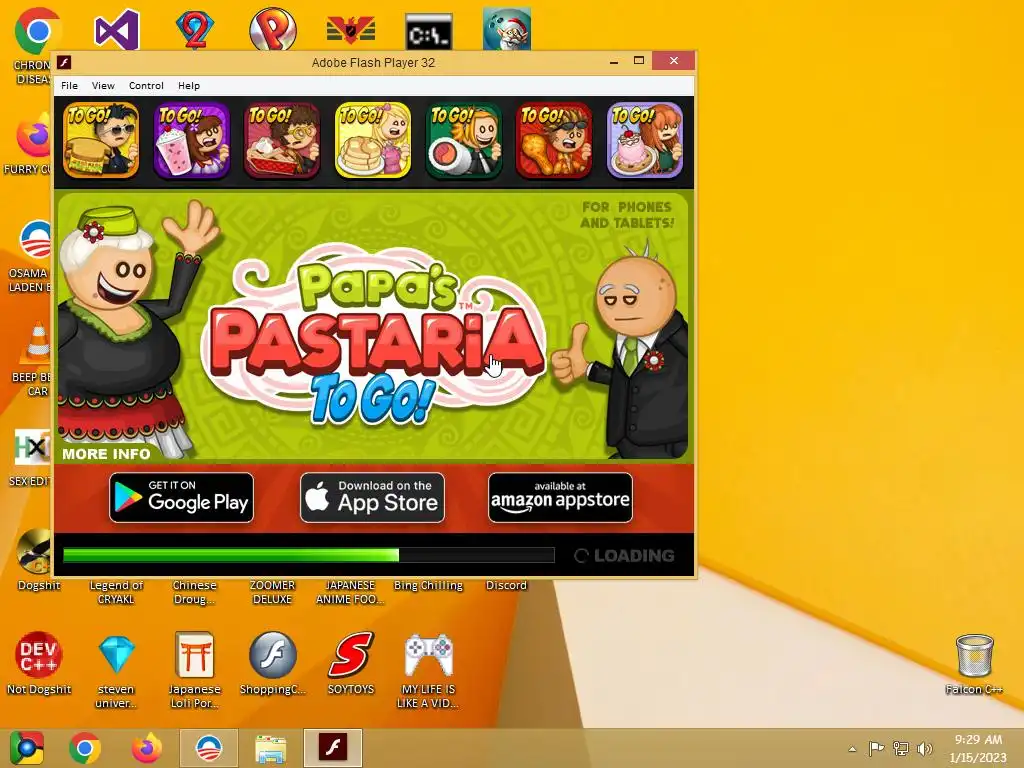This screenshot has width=1024, height=768.
Task: Open the Falcon C++ recycle bin icon
Action: pos(974,664)
